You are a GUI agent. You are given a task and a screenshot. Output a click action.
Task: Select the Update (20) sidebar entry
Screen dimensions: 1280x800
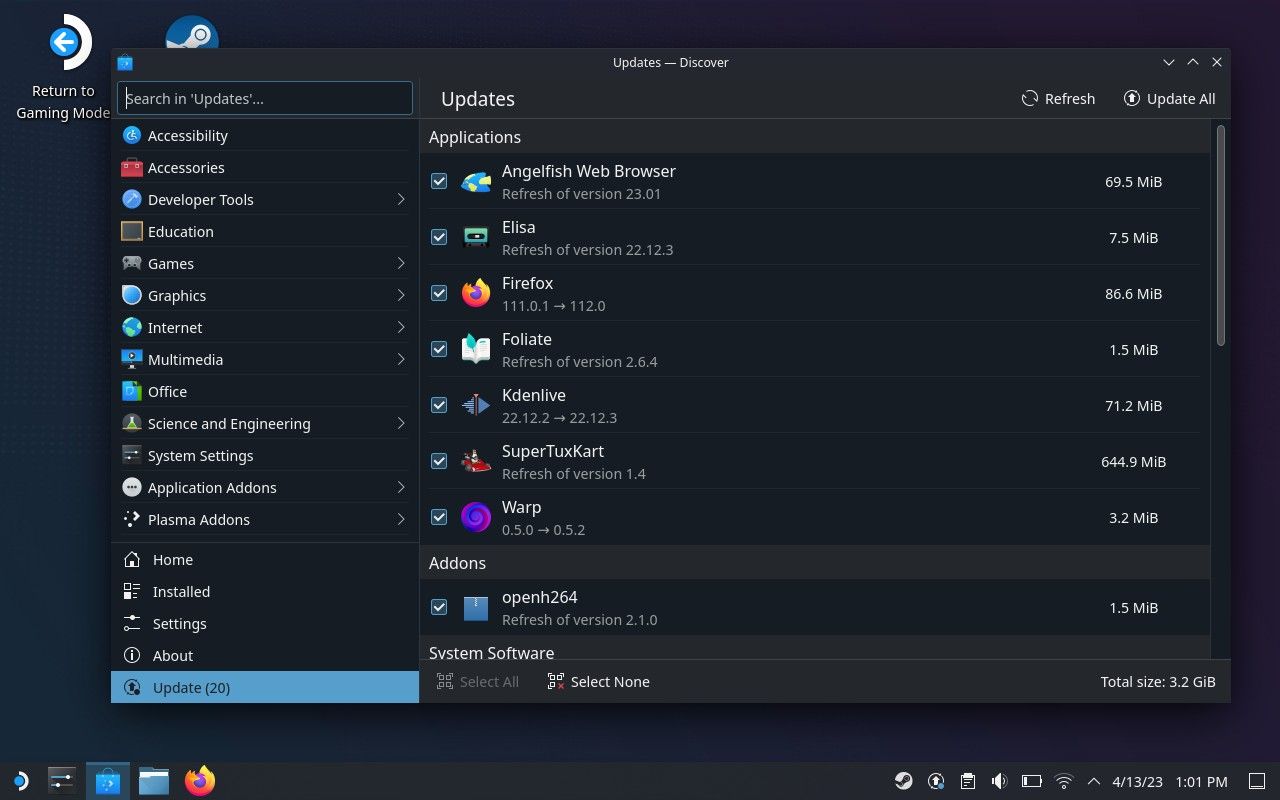[265, 688]
